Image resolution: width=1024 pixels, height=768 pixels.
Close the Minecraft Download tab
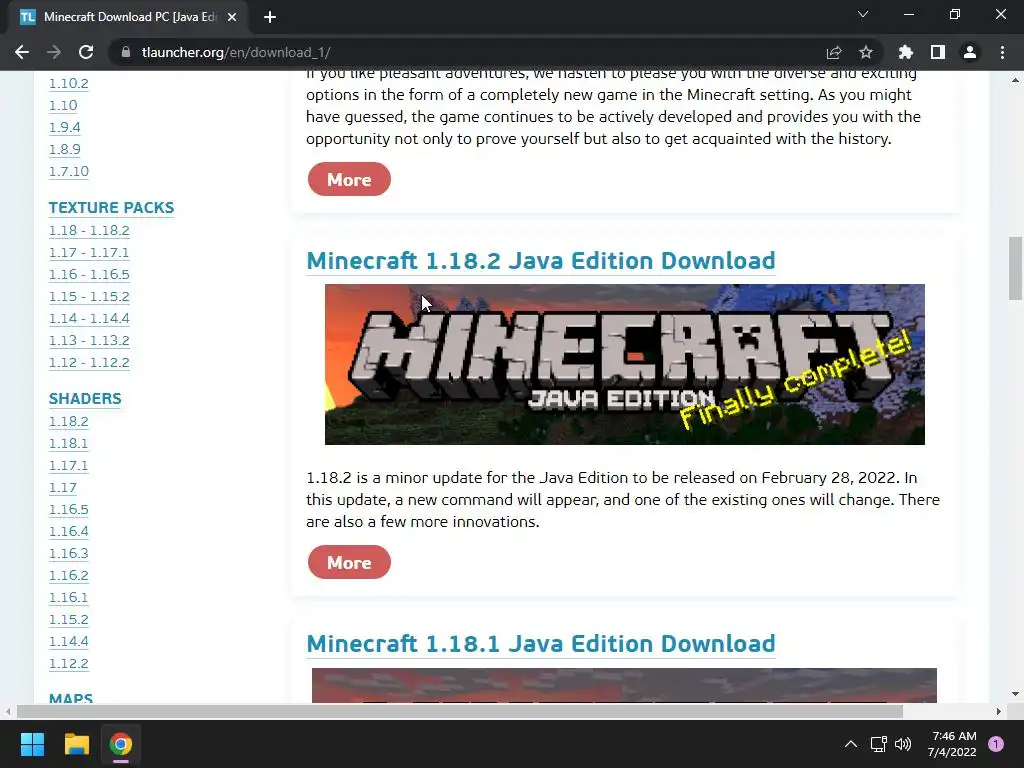232,17
